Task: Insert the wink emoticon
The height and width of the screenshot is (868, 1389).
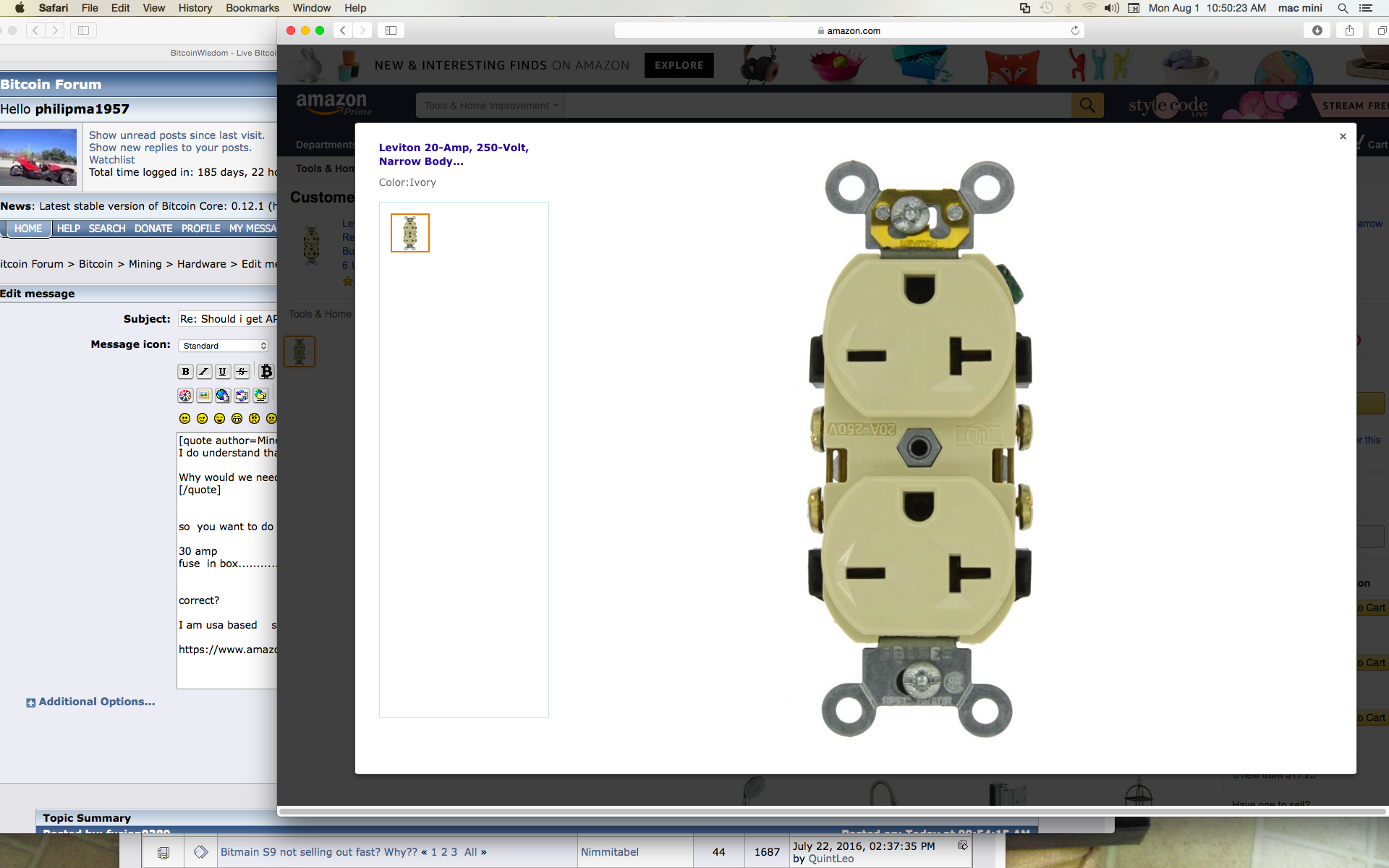Action: point(202,419)
